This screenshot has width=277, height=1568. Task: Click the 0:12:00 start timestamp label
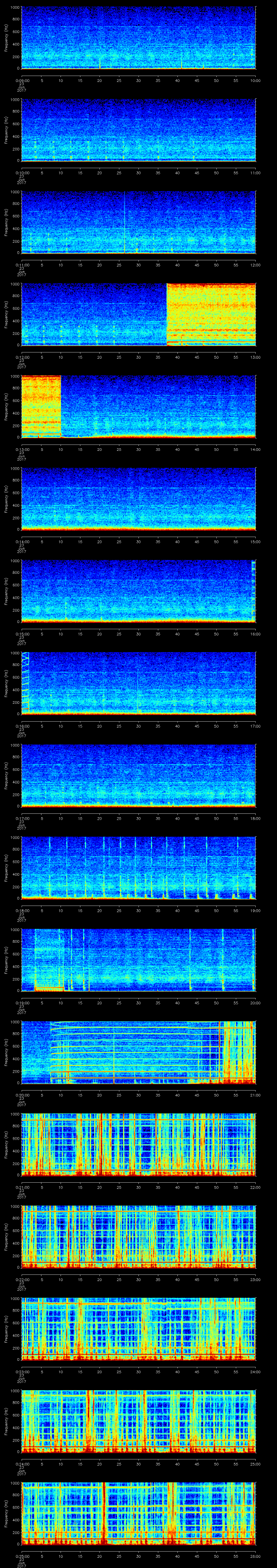click(22, 357)
